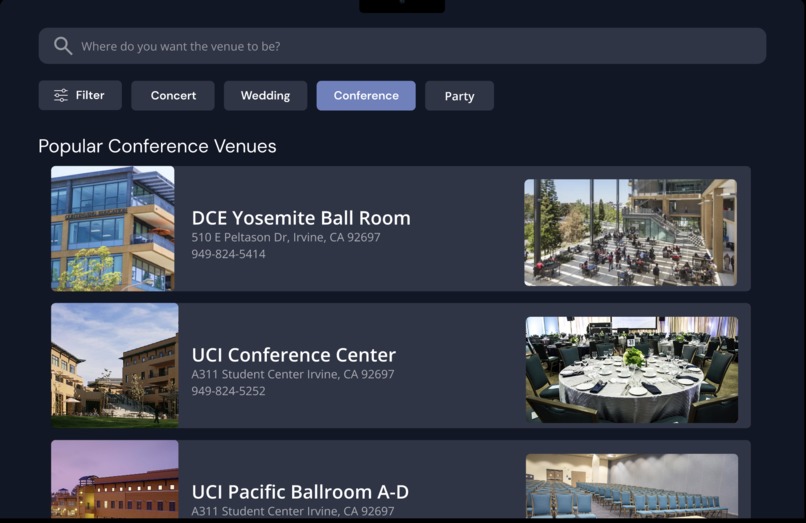
Task: Select the Conference category chip
Action: (366, 96)
